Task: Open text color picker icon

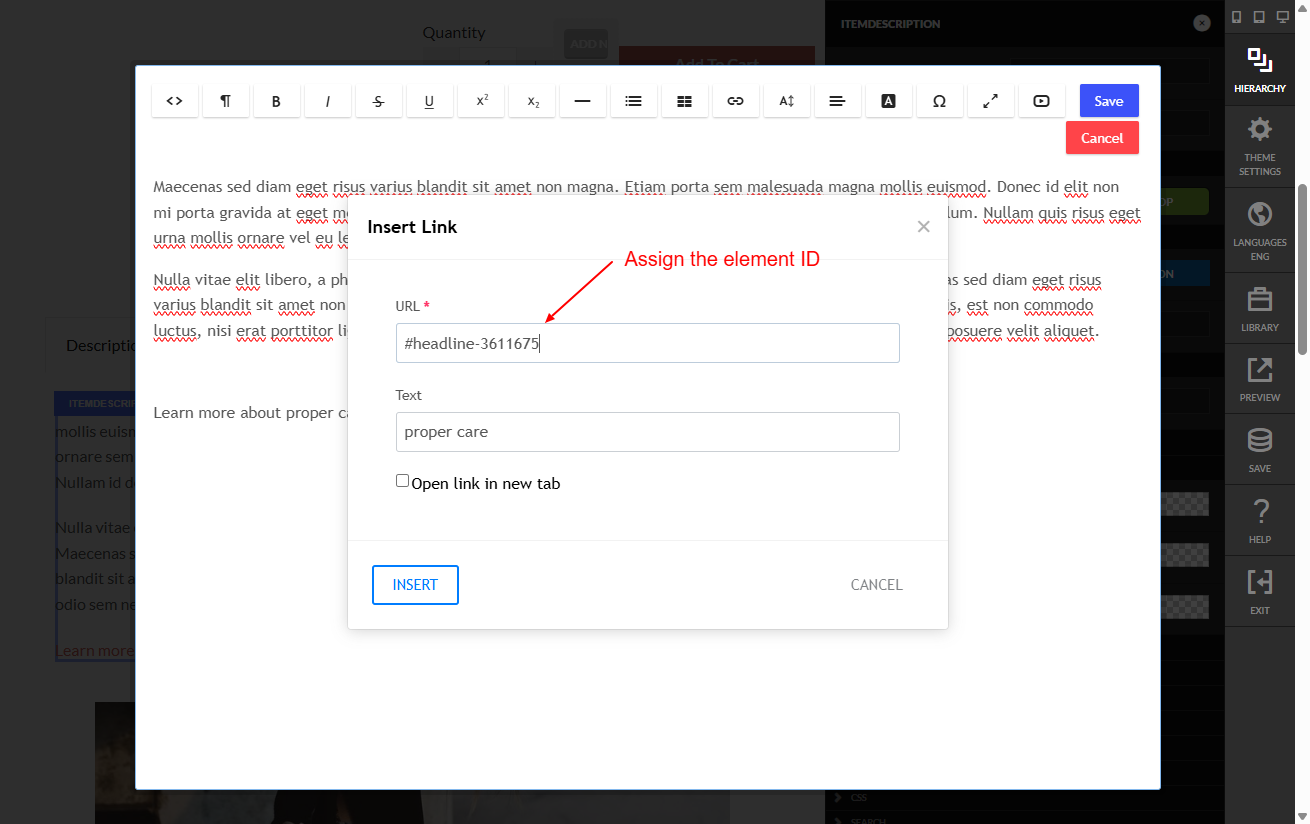Action: tap(889, 101)
